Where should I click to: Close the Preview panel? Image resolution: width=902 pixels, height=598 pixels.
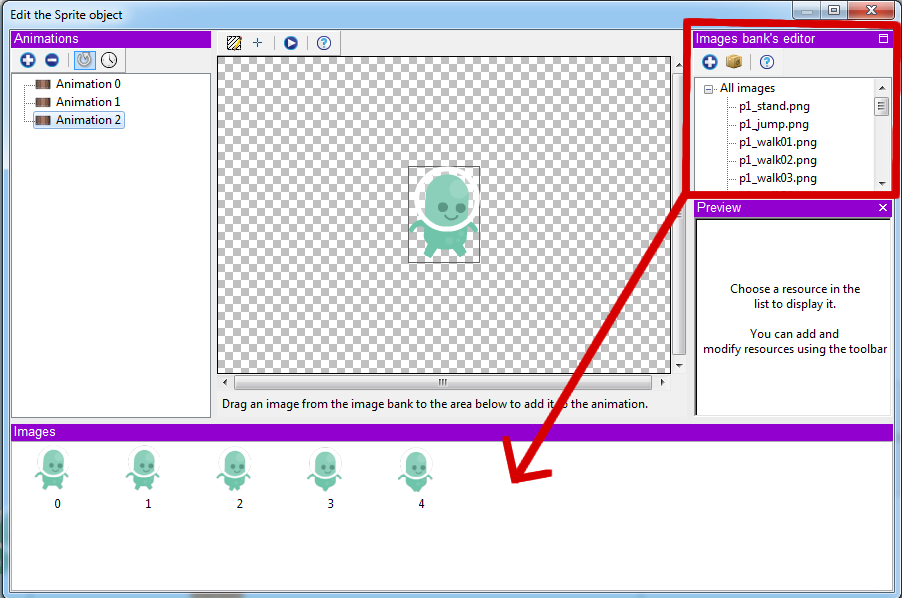(x=883, y=208)
